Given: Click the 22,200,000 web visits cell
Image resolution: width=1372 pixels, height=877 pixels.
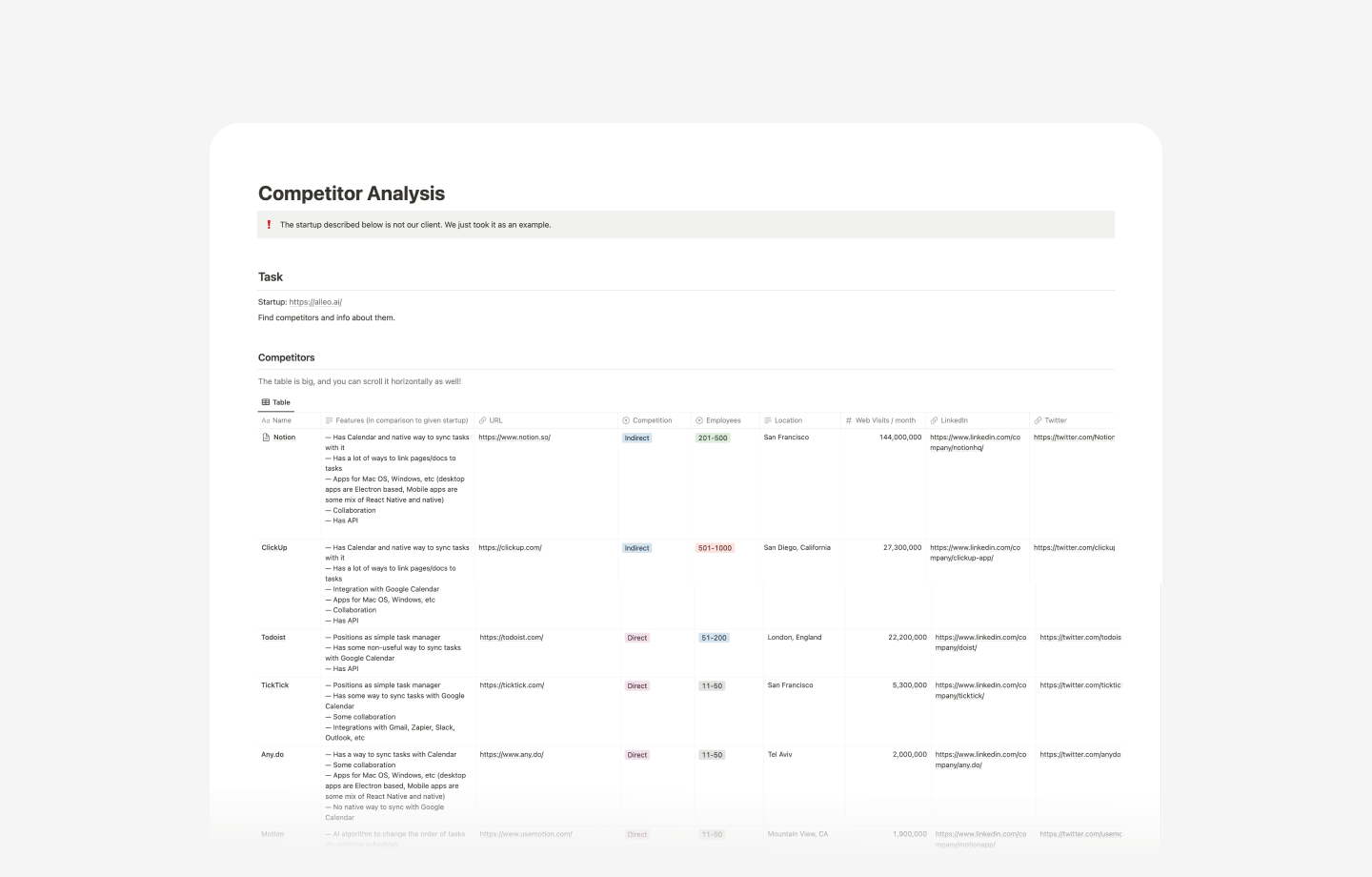Looking at the screenshot, I should pos(907,638).
